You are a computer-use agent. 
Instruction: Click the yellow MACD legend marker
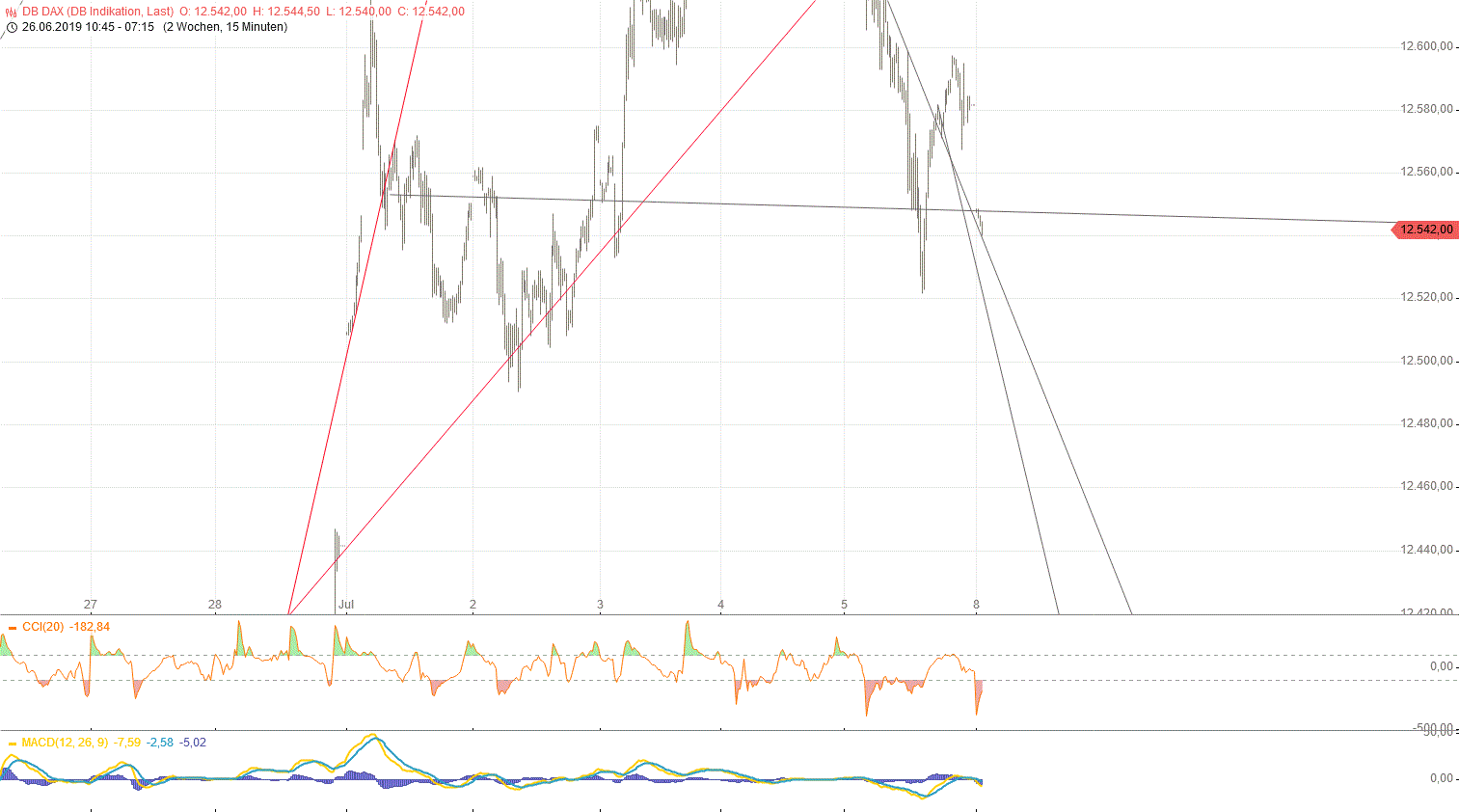pyautogui.click(x=13, y=744)
